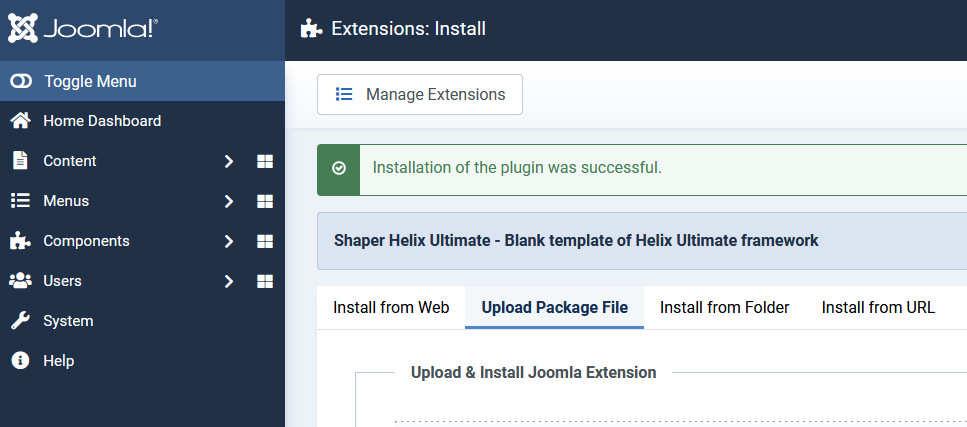Open the Content dashboard grid icon
This screenshot has height=427, width=967.
click(265, 161)
